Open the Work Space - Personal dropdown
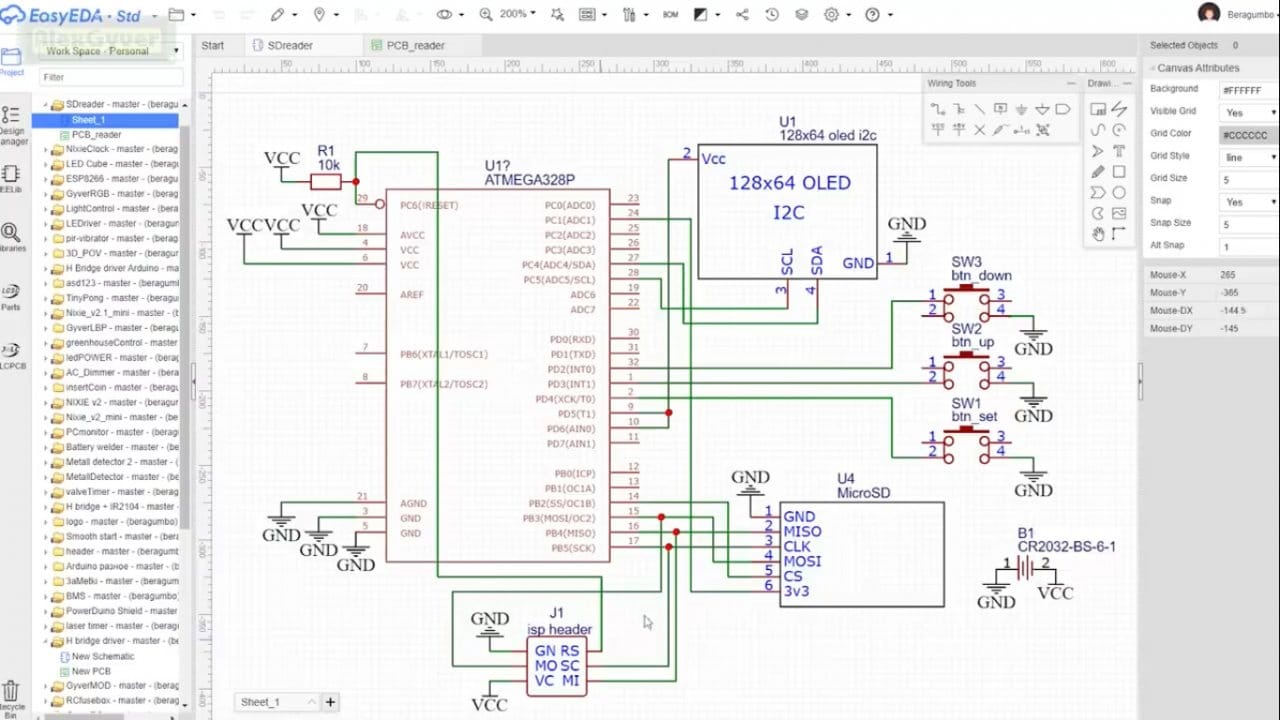The width and height of the screenshot is (1280, 720). (x=110, y=50)
